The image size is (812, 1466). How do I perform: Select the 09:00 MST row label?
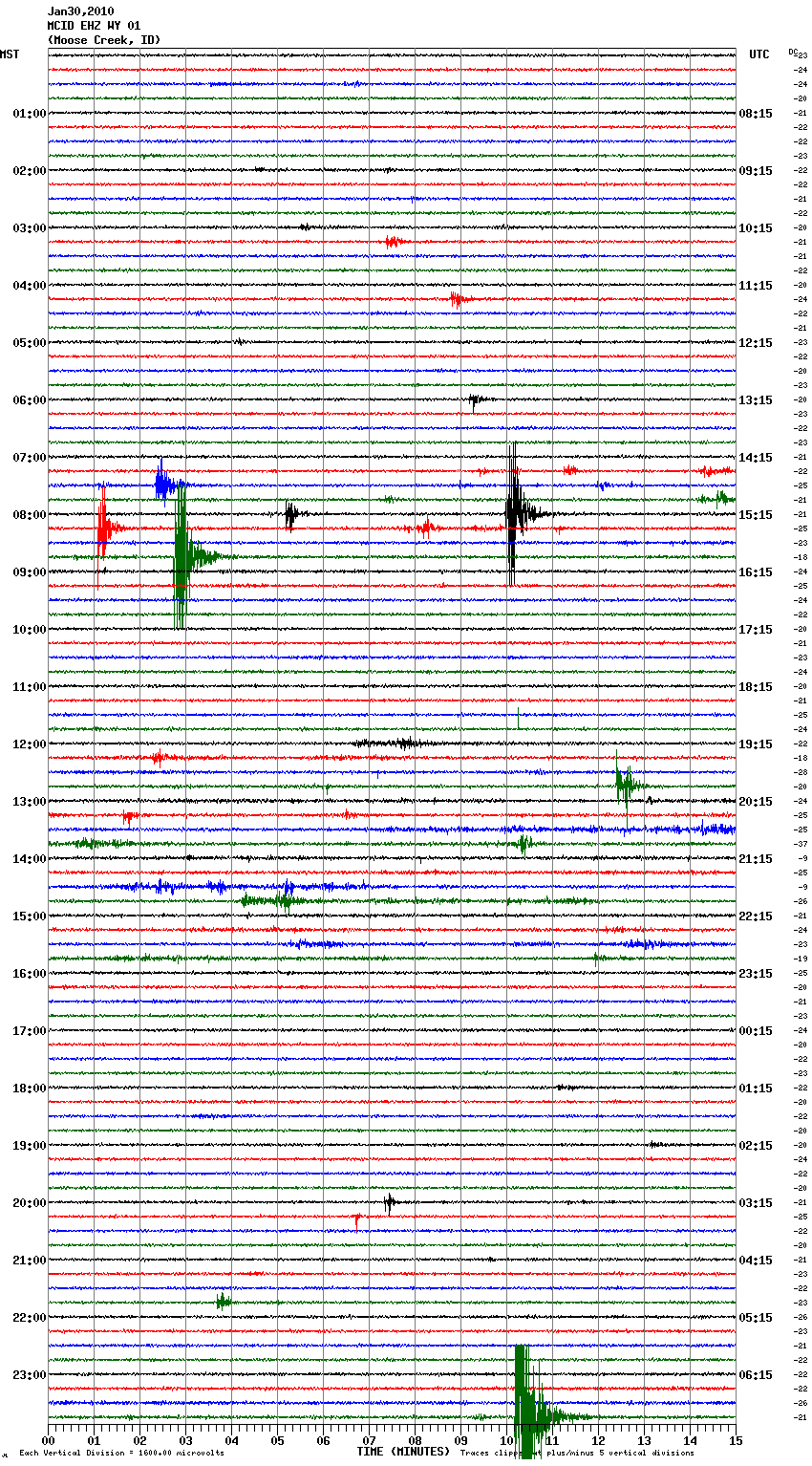29,572
